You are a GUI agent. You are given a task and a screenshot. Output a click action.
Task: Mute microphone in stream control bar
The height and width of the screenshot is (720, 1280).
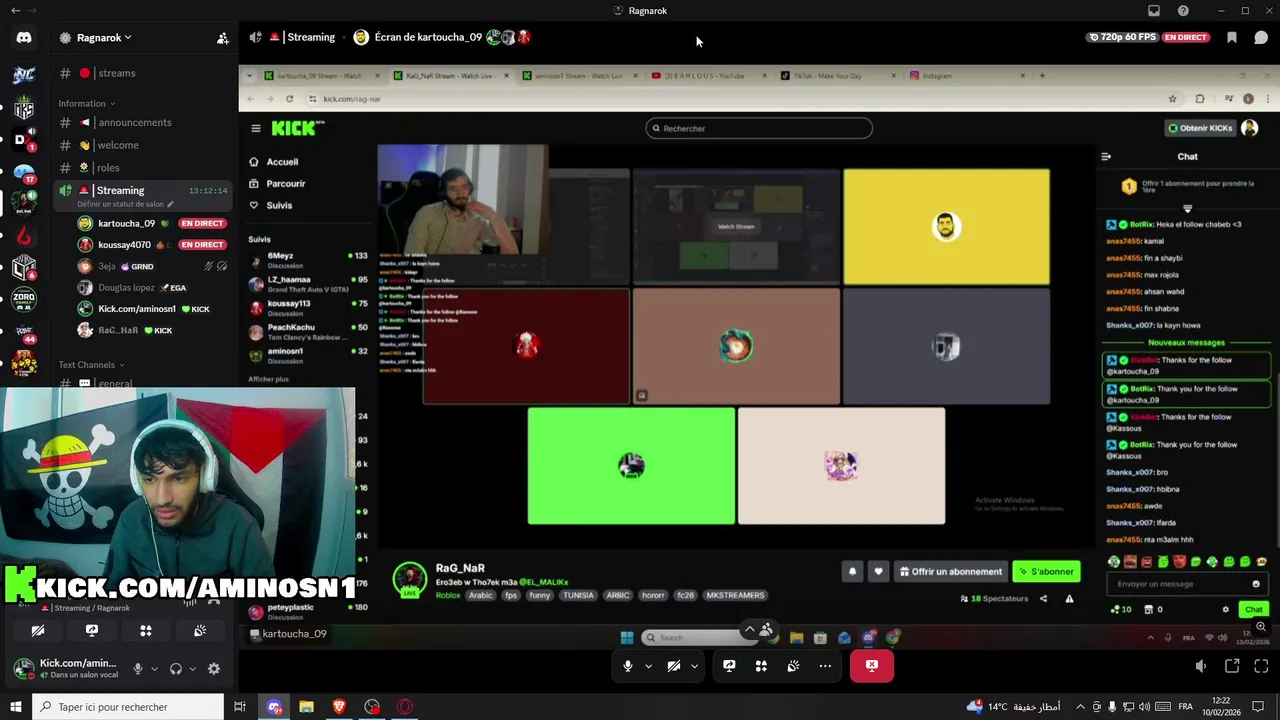(628, 666)
